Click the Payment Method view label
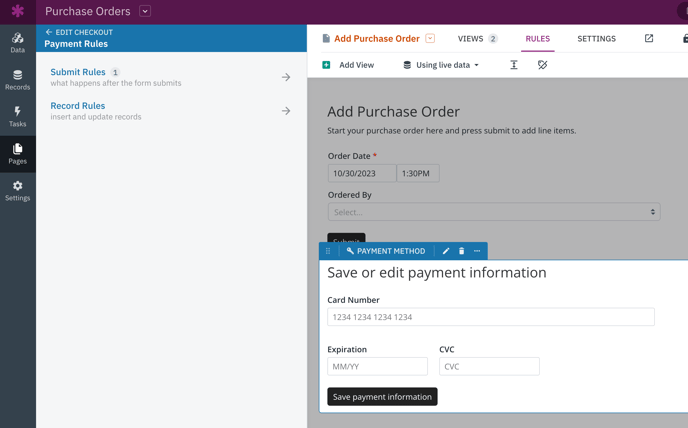 pyautogui.click(x=391, y=251)
